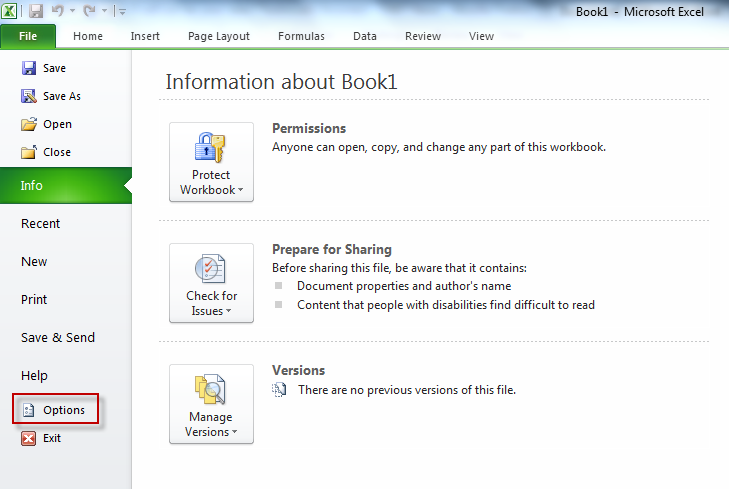Expand the Manage Versions dropdown arrow
This screenshot has width=729, height=489.
point(234,431)
